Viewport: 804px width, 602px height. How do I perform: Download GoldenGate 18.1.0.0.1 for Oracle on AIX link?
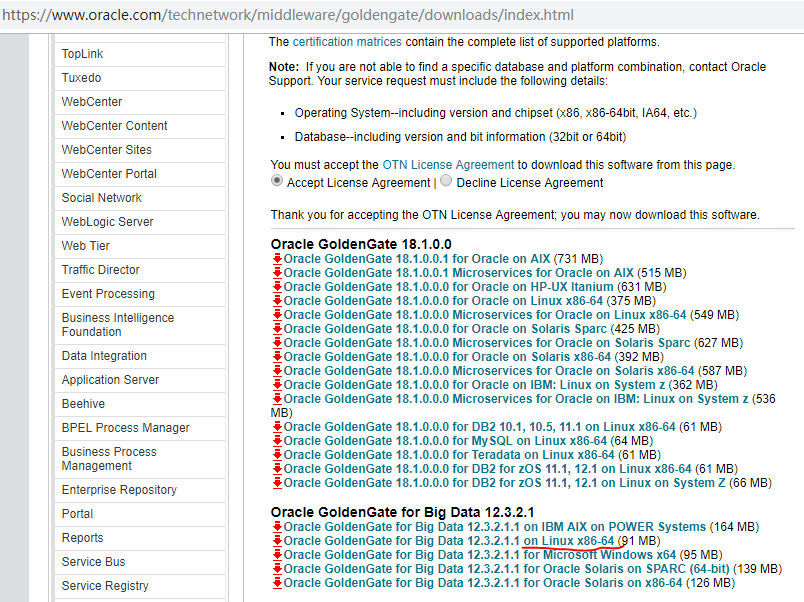[417, 259]
